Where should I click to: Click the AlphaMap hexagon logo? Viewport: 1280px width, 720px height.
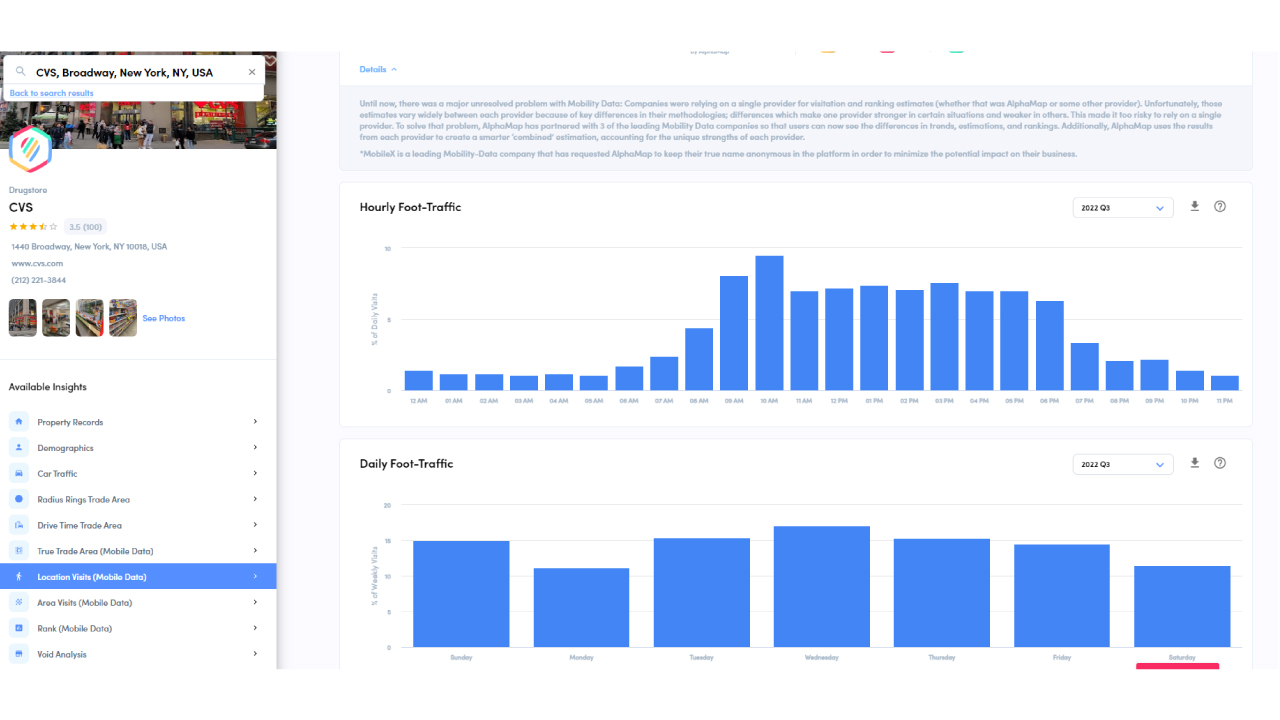(30, 149)
